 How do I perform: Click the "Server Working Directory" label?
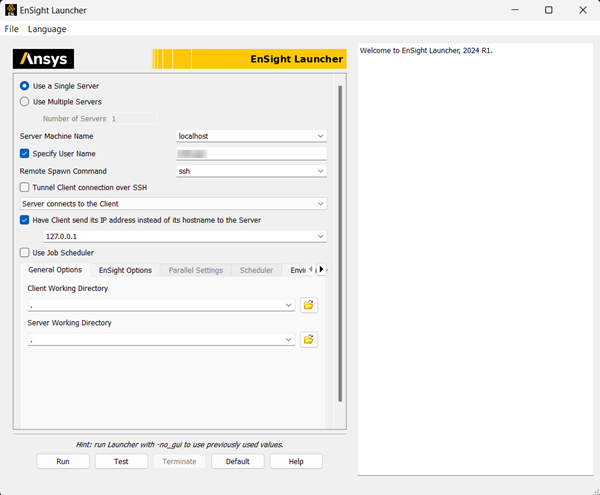click(69, 323)
